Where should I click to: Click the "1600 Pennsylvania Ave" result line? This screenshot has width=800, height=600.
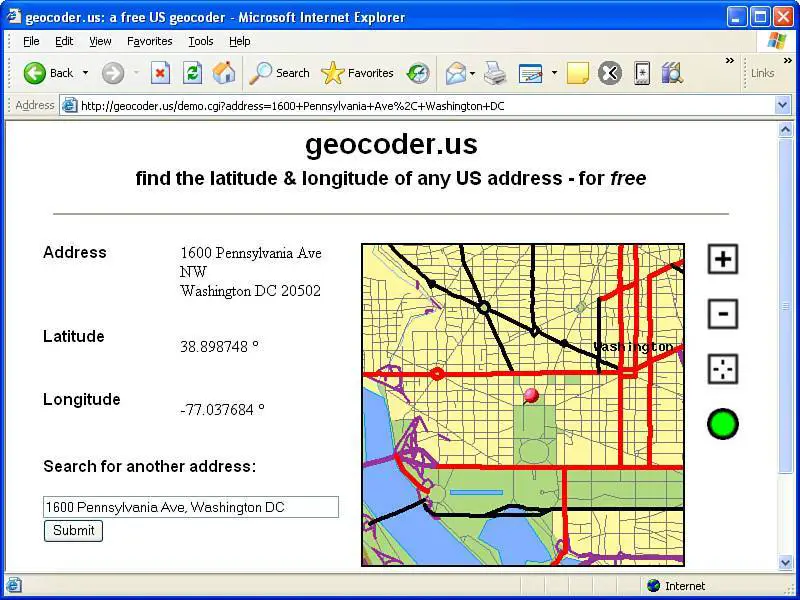pyautogui.click(x=251, y=253)
